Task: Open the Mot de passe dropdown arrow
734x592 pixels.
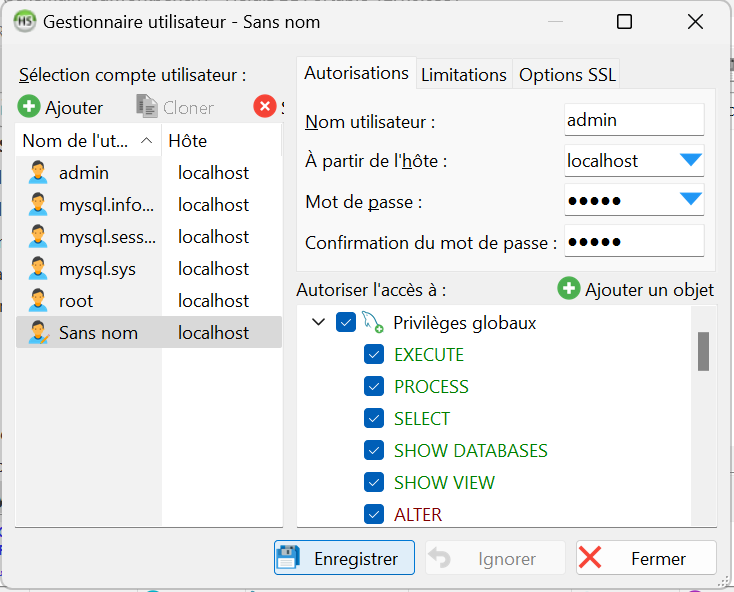Action: (x=691, y=200)
